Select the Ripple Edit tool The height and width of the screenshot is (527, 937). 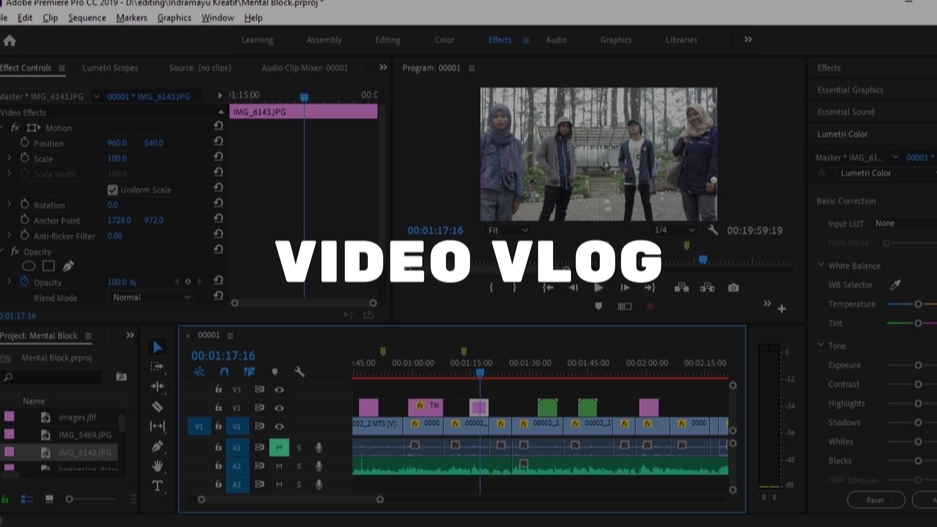point(157,387)
